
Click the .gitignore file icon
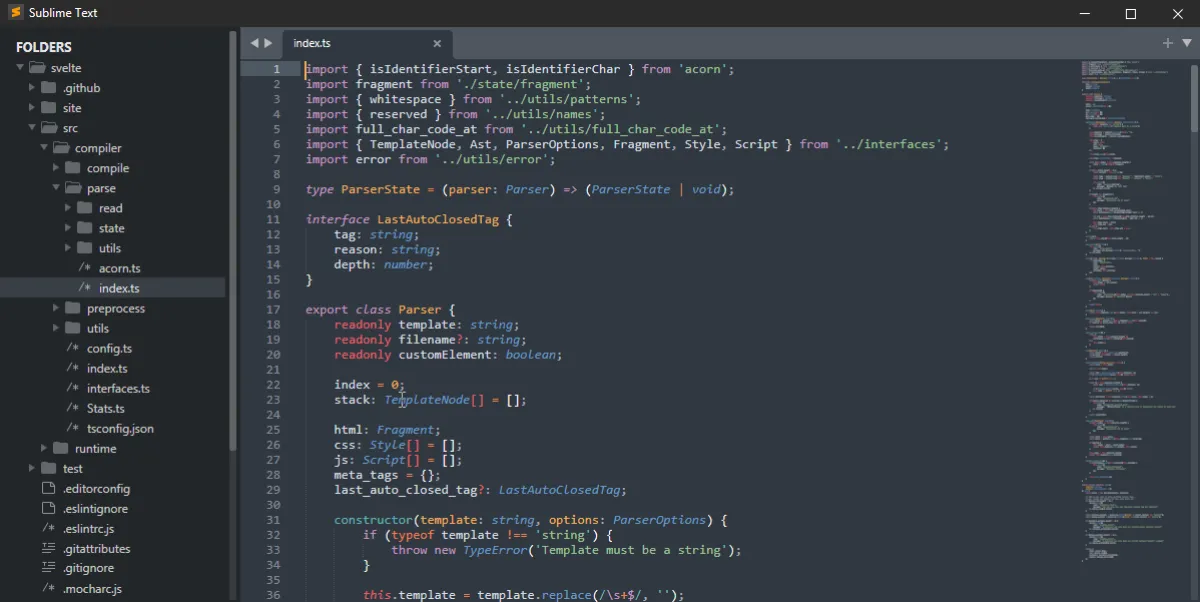coord(48,568)
